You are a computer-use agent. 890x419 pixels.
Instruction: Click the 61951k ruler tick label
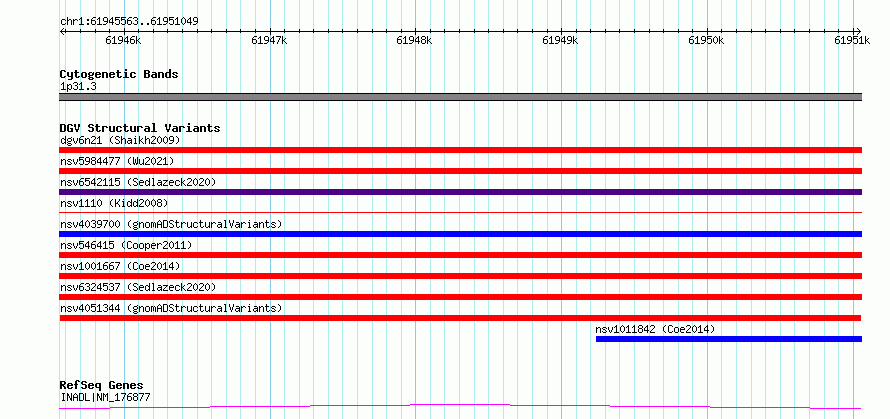tap(852, 40)
